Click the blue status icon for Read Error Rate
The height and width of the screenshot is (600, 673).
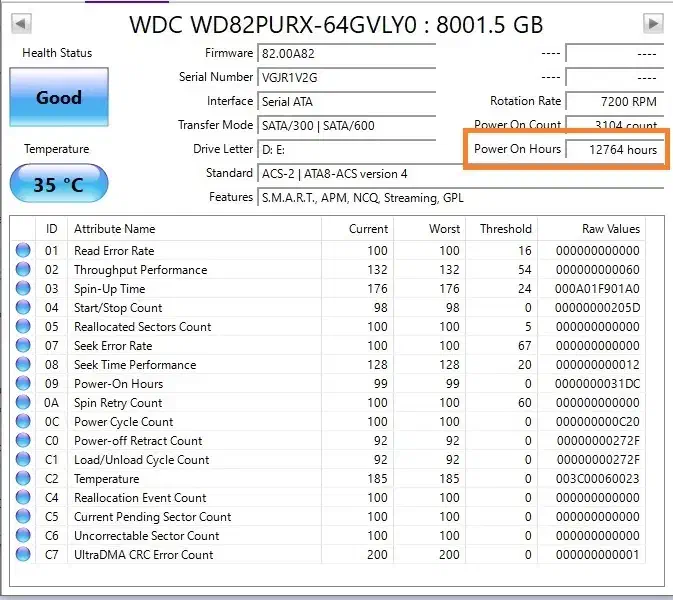point(23,251)
